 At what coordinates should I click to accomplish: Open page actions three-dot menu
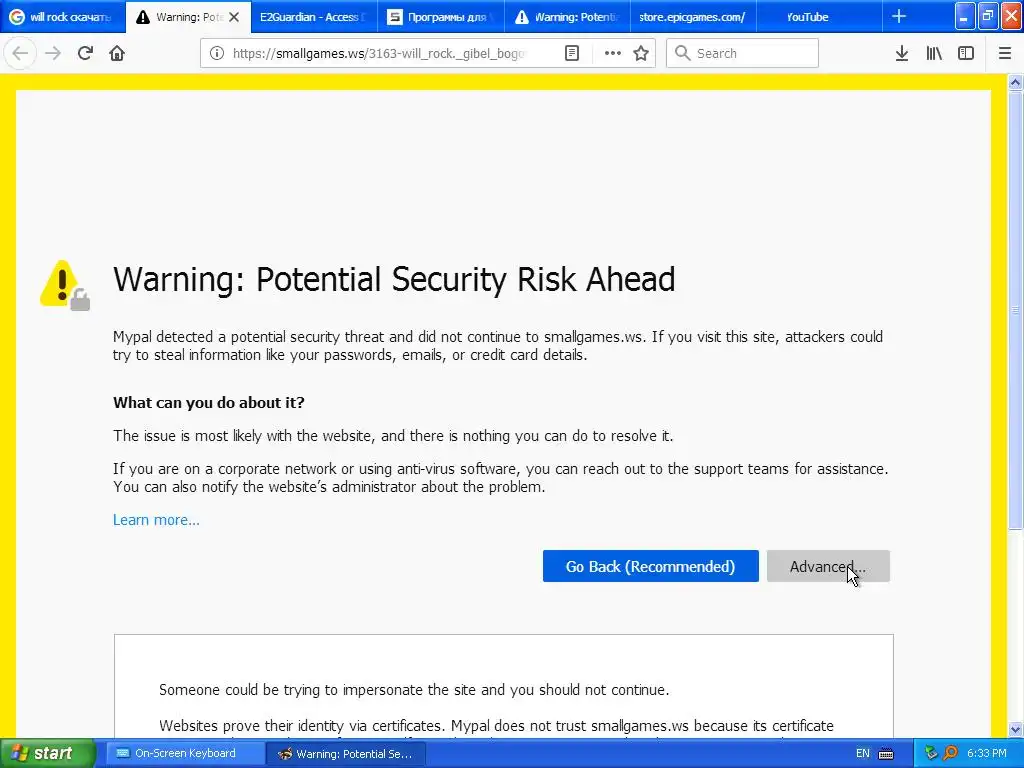(613, 53)
